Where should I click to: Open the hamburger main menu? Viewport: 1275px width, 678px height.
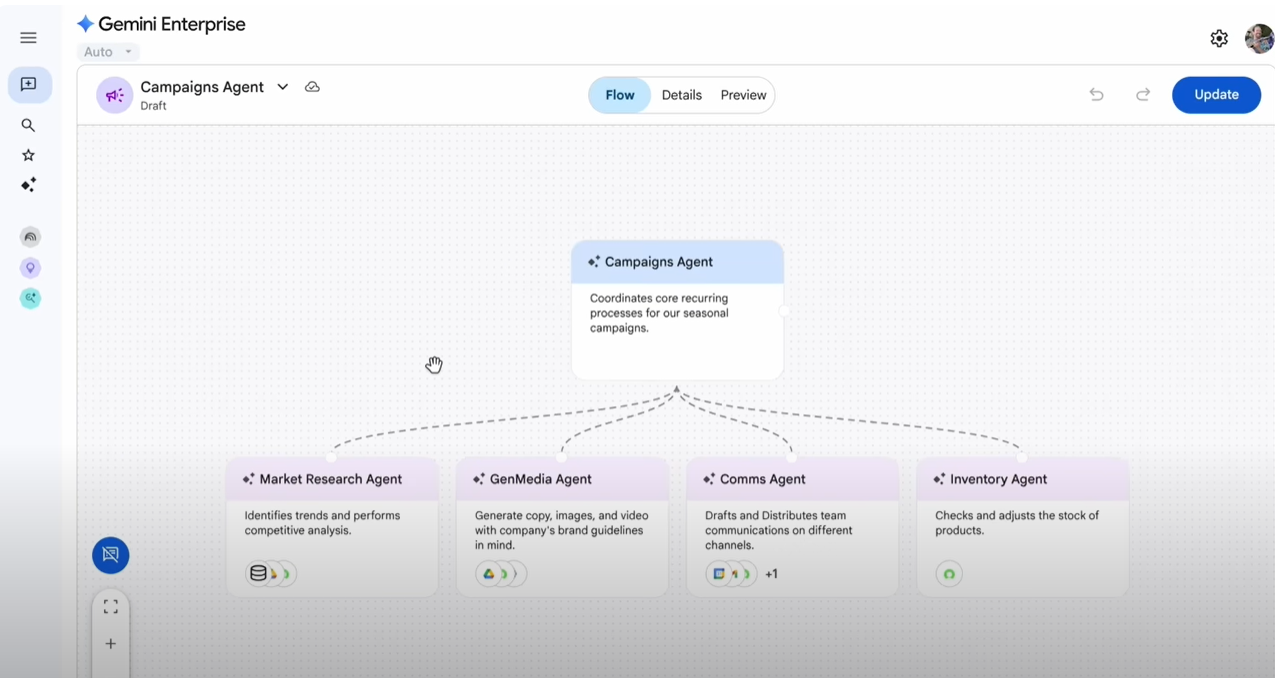pos(28,38)
